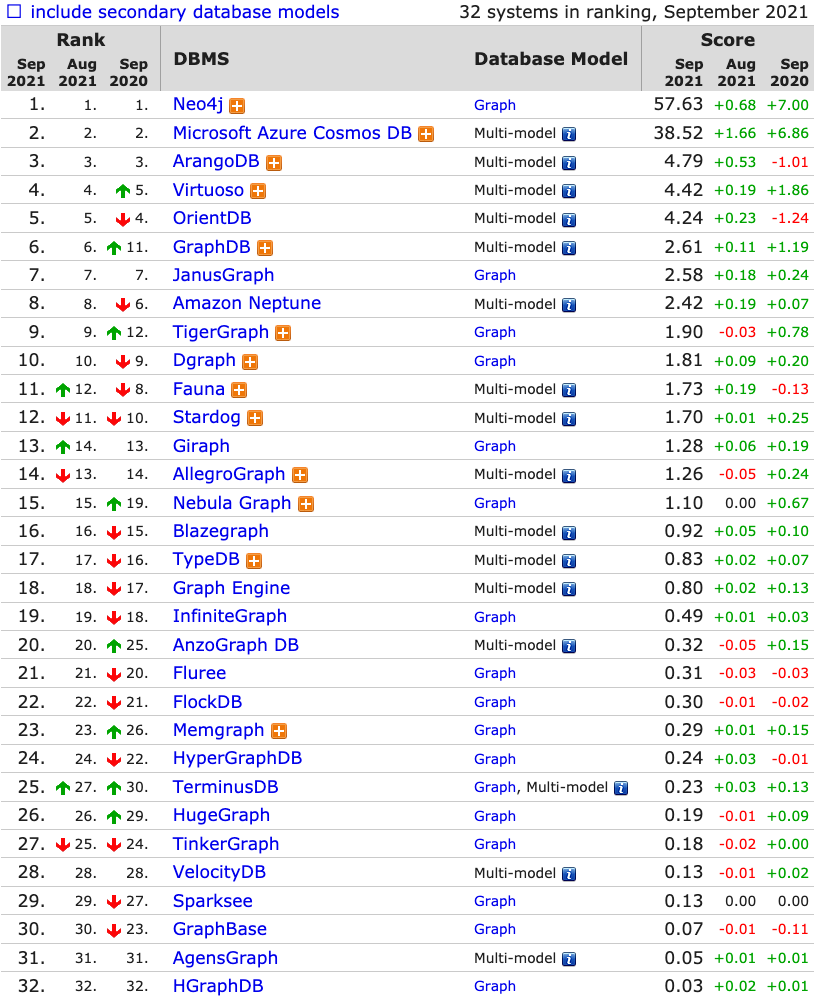Open the OrientDB database page

pos(212,218)
